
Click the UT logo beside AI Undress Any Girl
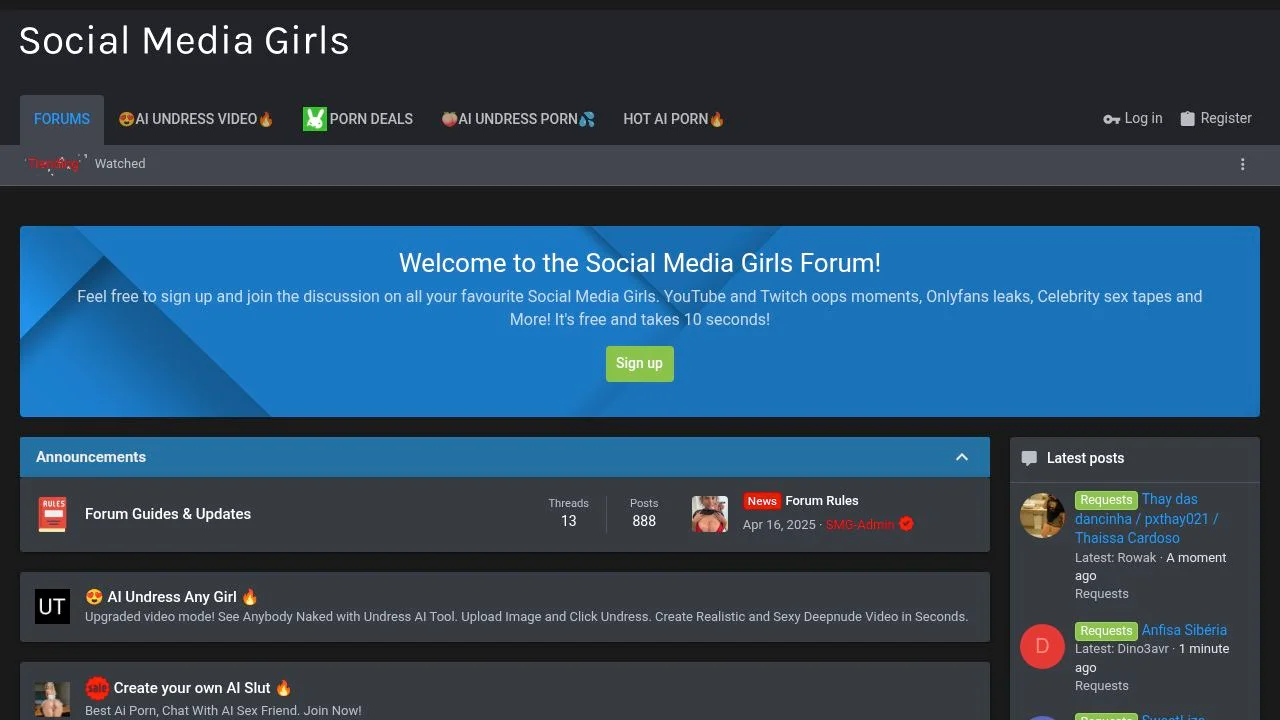[52, 606]
